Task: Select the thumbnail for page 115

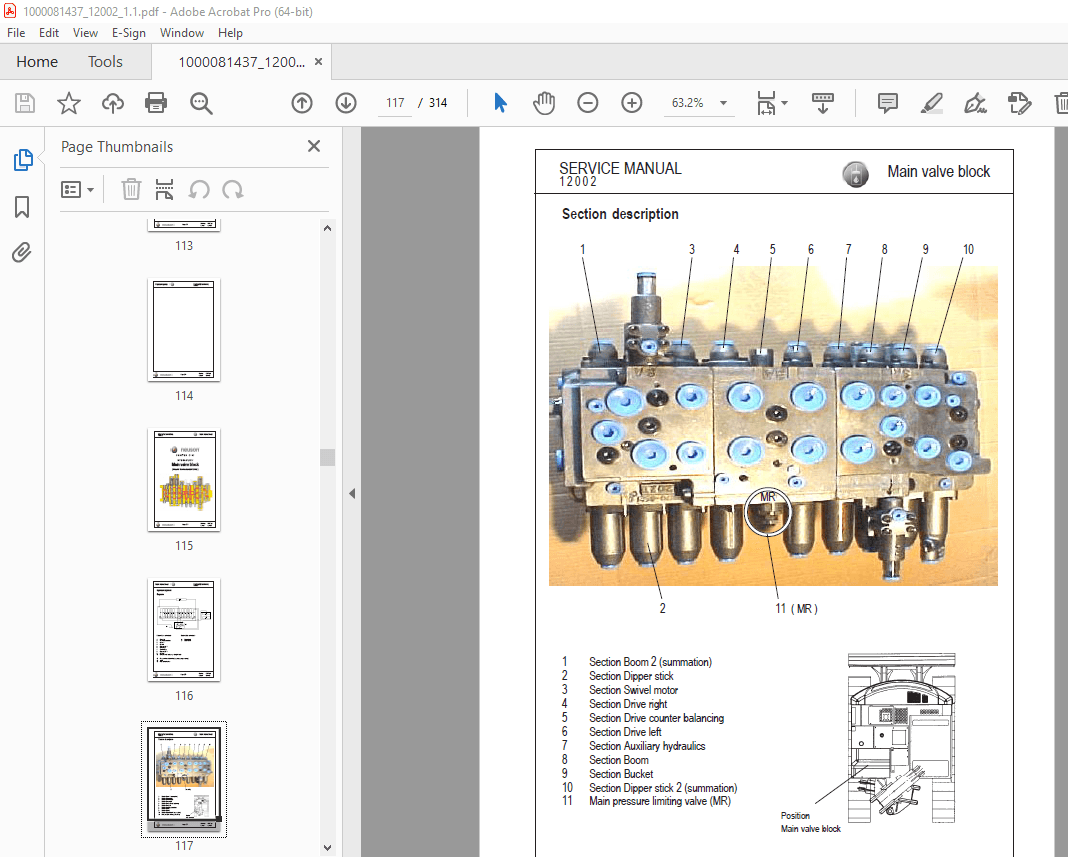Action: tap(184, 480)
